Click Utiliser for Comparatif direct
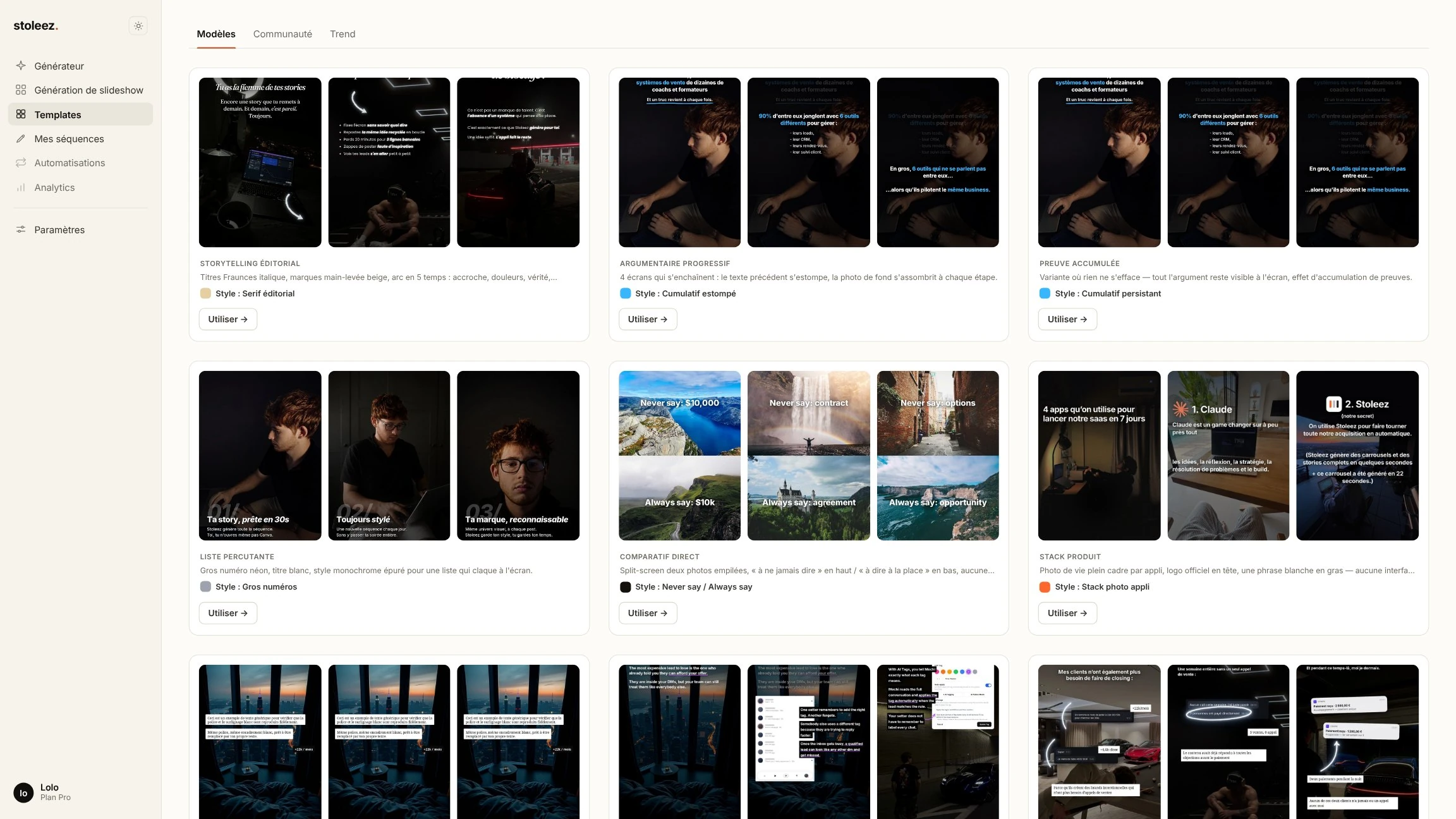The height and width of the screenshot is (819, 1456). tap(647, 613)
